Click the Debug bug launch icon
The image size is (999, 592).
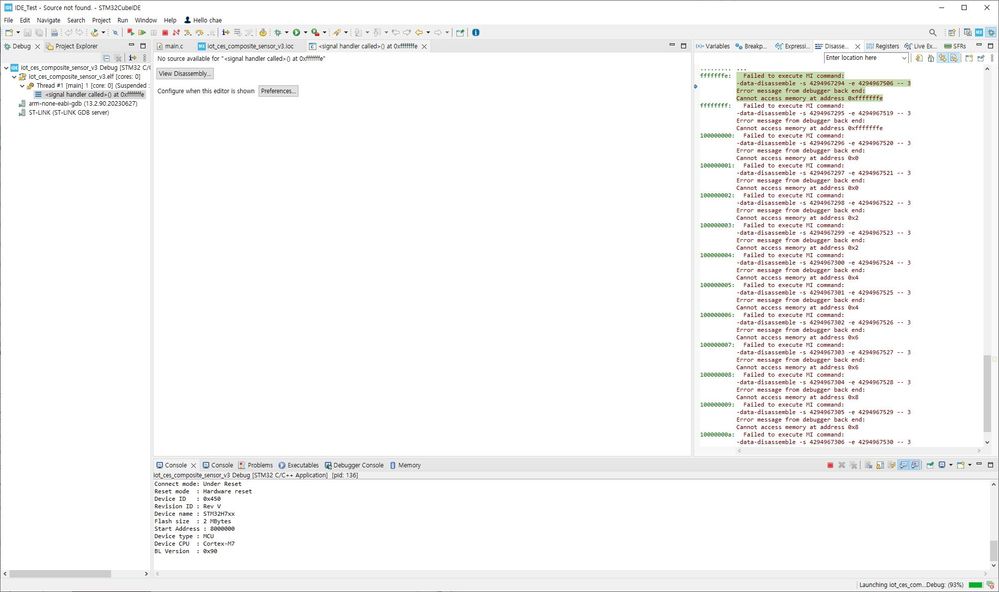point(278,32)
